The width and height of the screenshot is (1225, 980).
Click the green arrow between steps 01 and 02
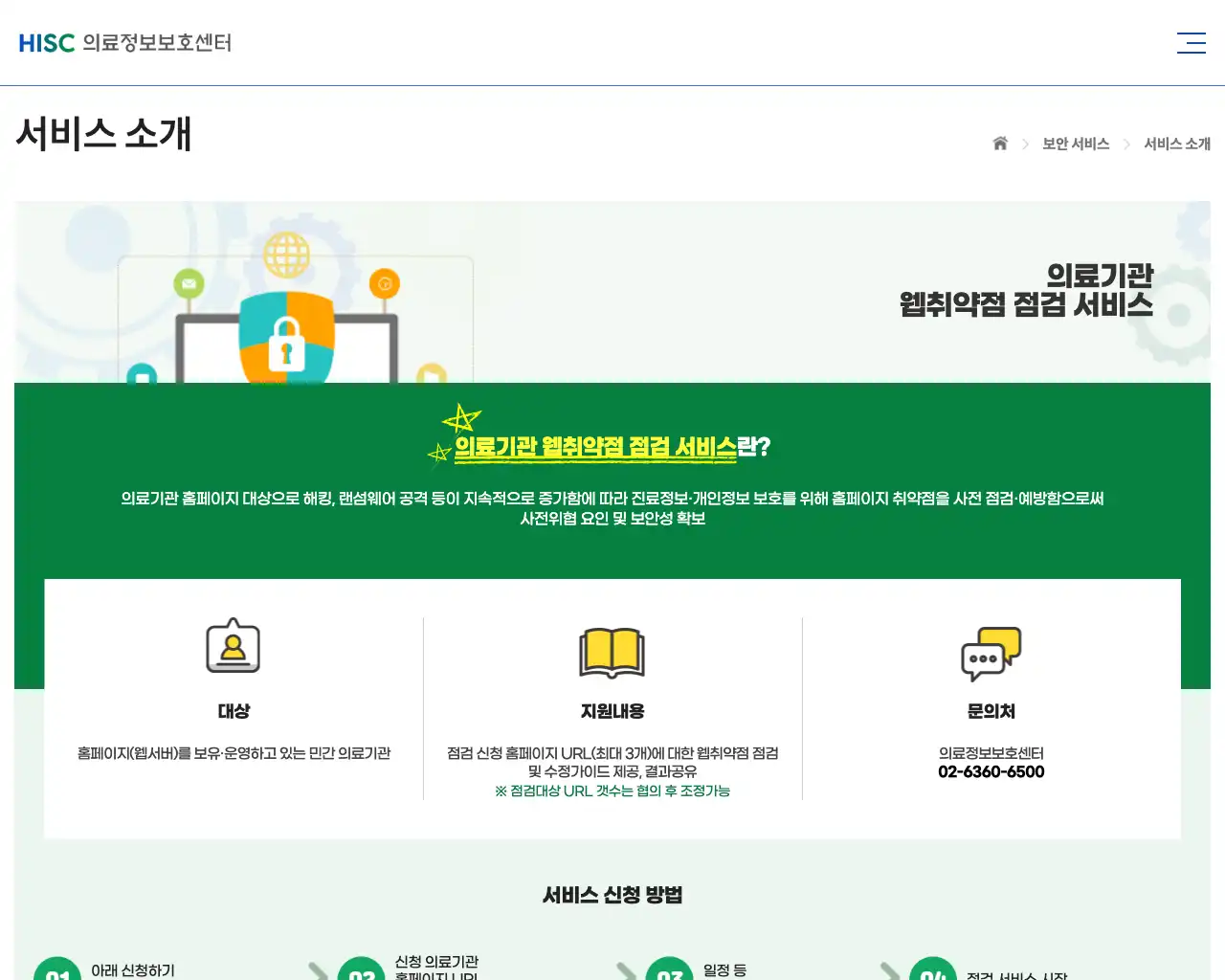tap(316, 969)
